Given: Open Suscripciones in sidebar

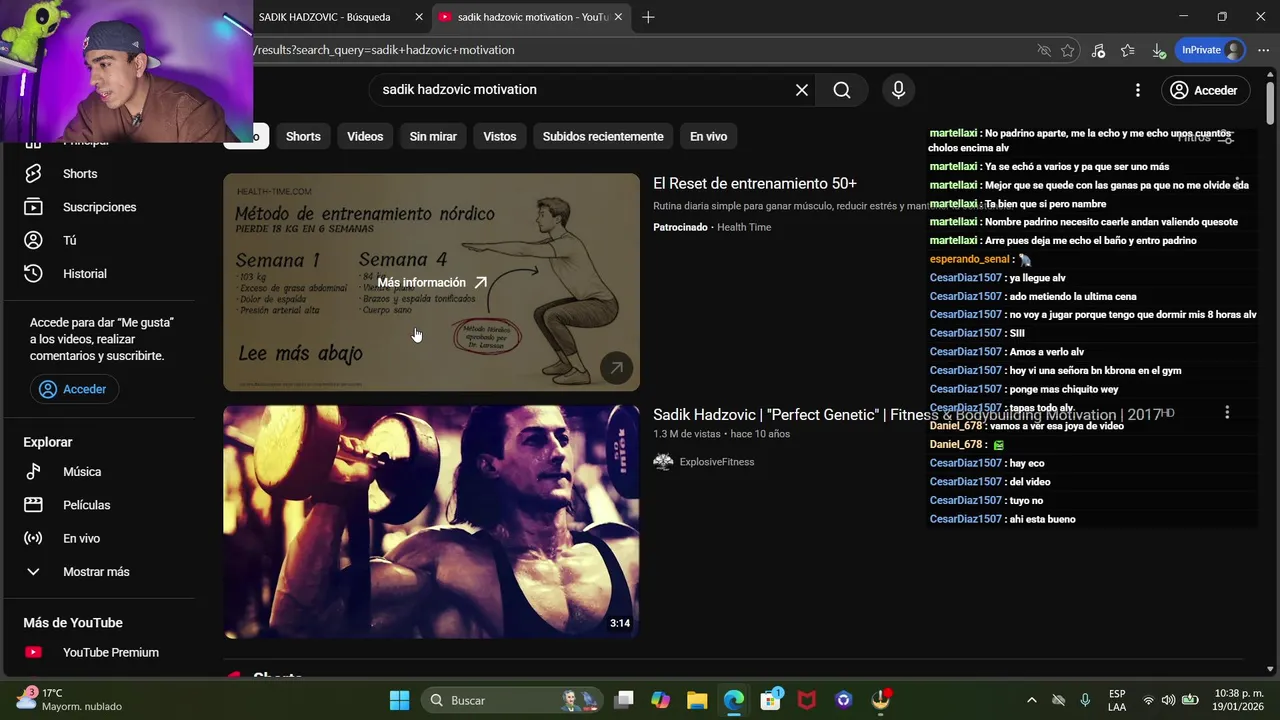Looking at the screenshot, I should pyautogui.click(x=99, y=207).
